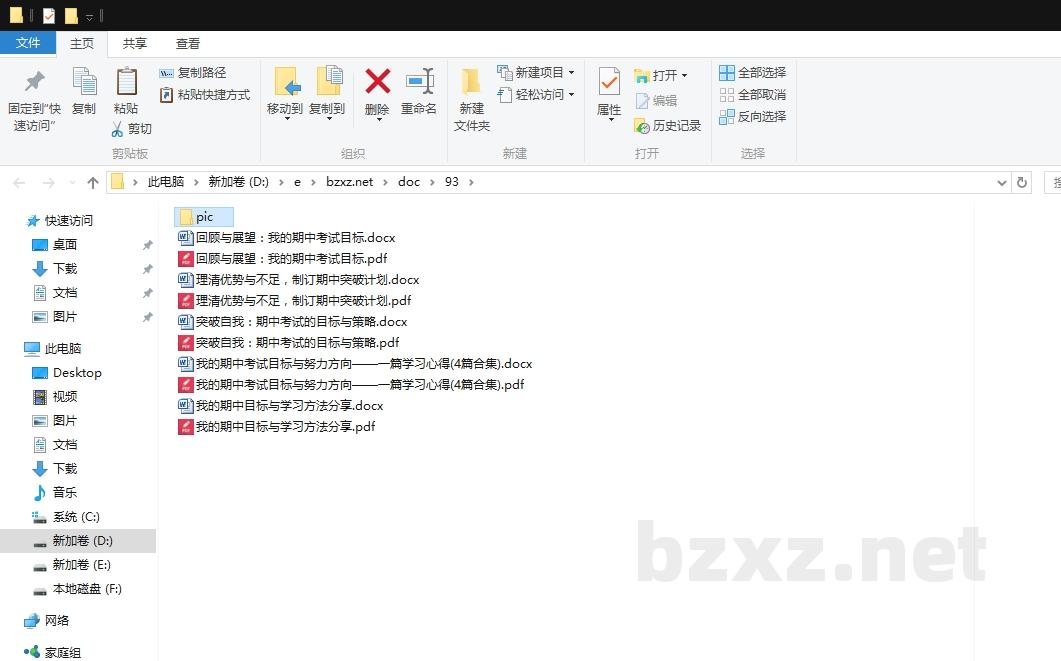Viewport: 1061px width, 661px height.
Task: Click the Cut scissors button
Action: click(131, 129)
